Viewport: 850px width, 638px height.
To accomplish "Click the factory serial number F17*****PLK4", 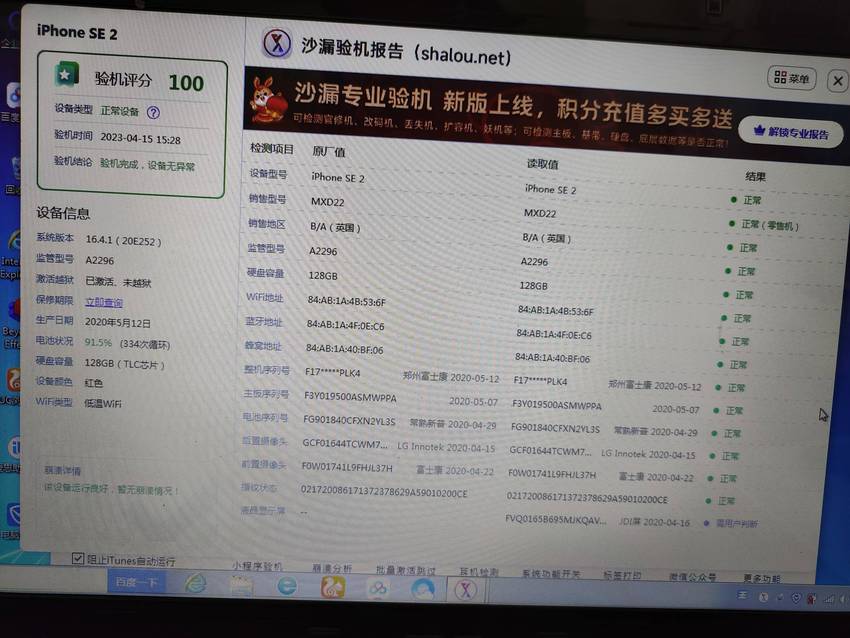I will coord(332,372).
